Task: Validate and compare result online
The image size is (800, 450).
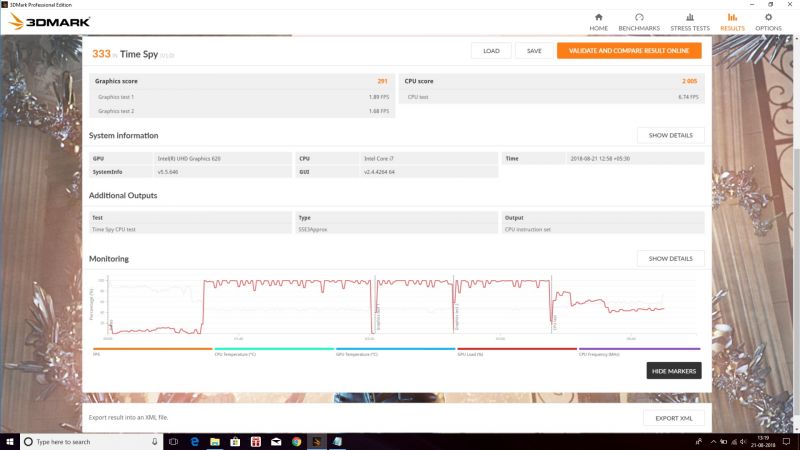Action: (629, 51)
